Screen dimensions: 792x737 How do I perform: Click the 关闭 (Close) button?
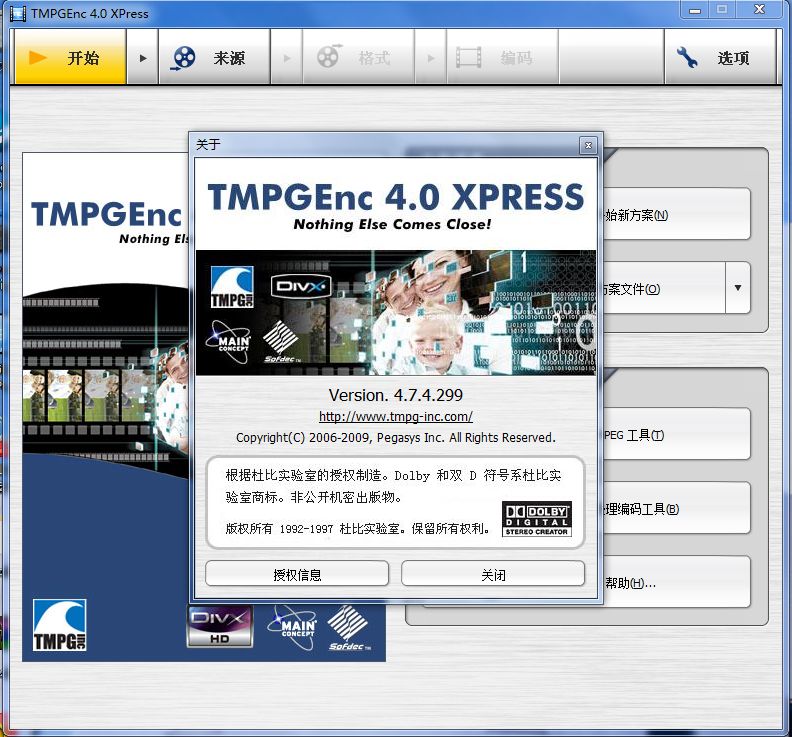(493, 574)
